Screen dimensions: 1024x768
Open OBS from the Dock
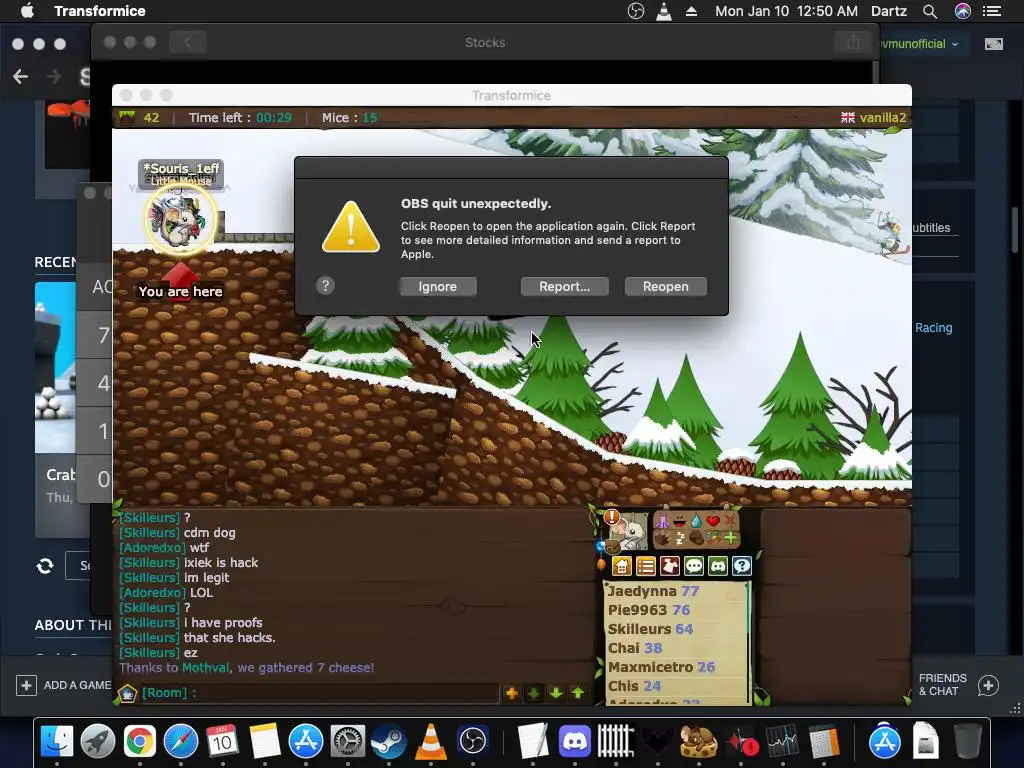[473, 741]
